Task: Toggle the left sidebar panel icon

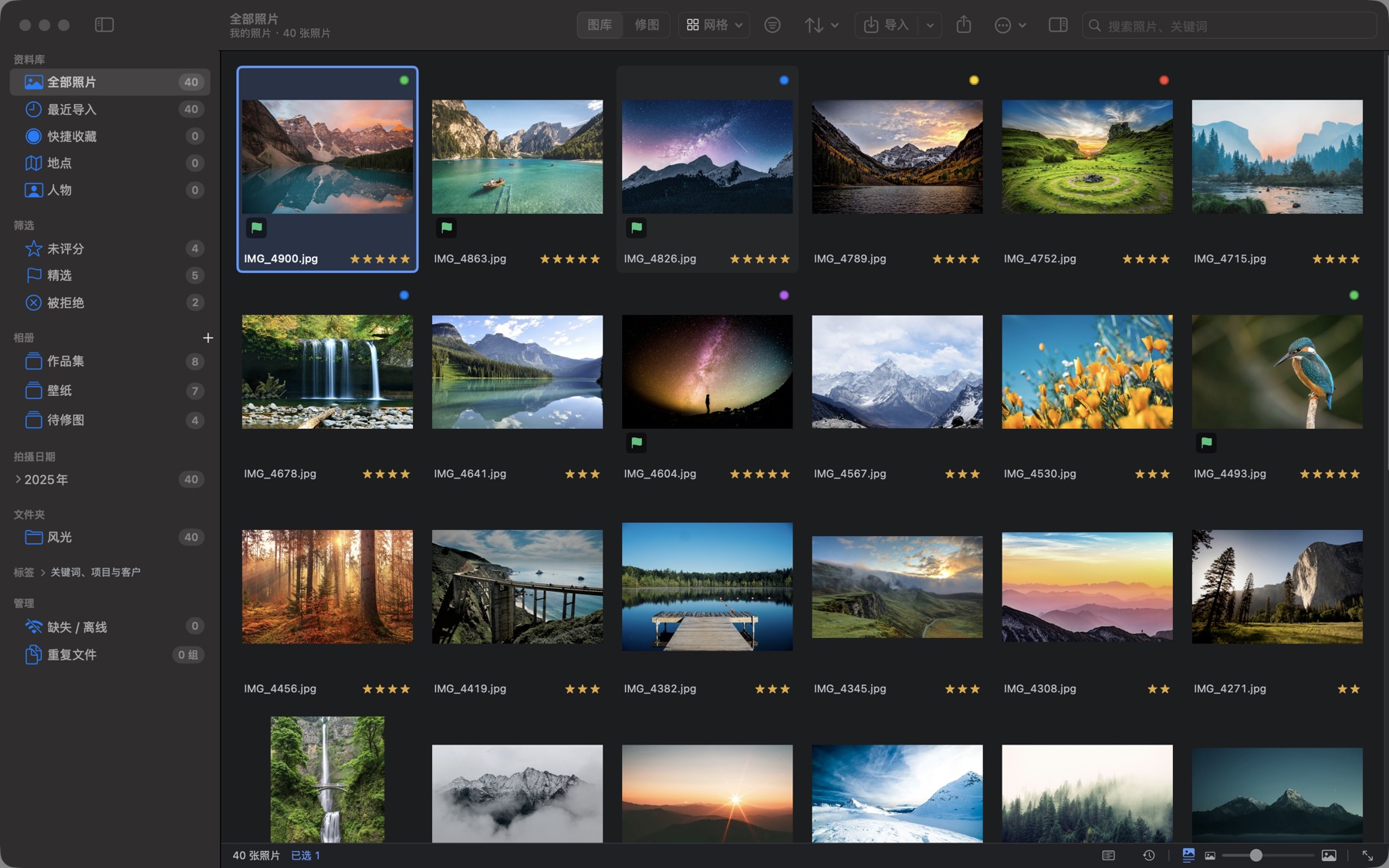Action: click(104, 25)
